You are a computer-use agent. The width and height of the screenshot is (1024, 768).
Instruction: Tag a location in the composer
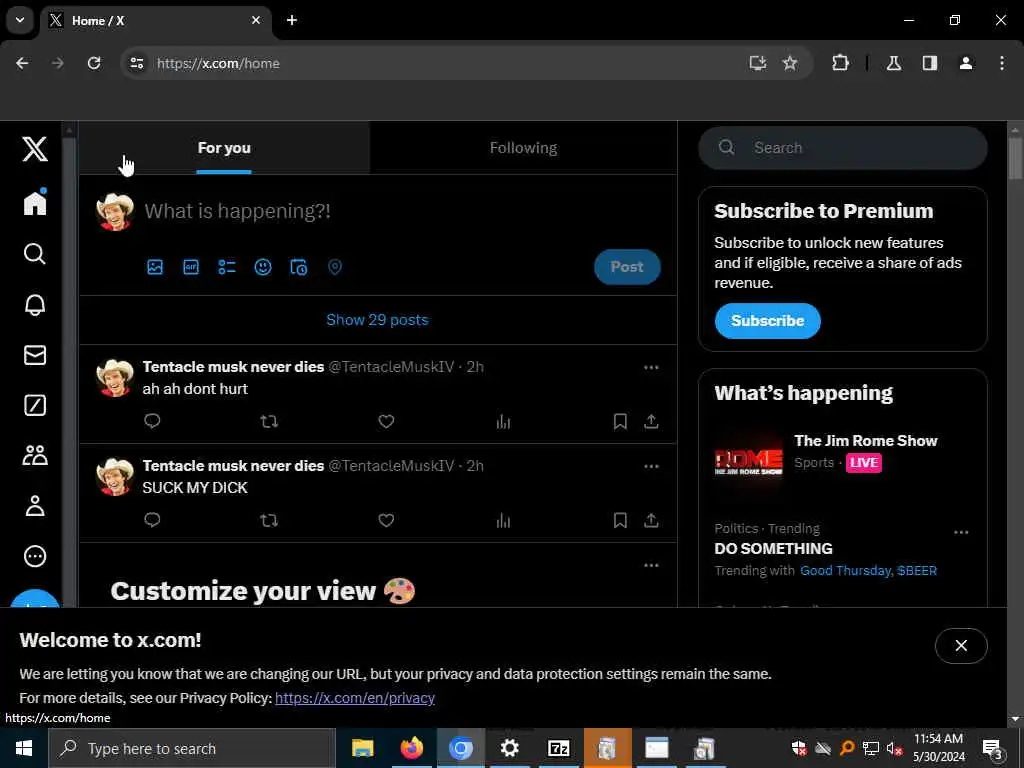click(x=334, y=266)
